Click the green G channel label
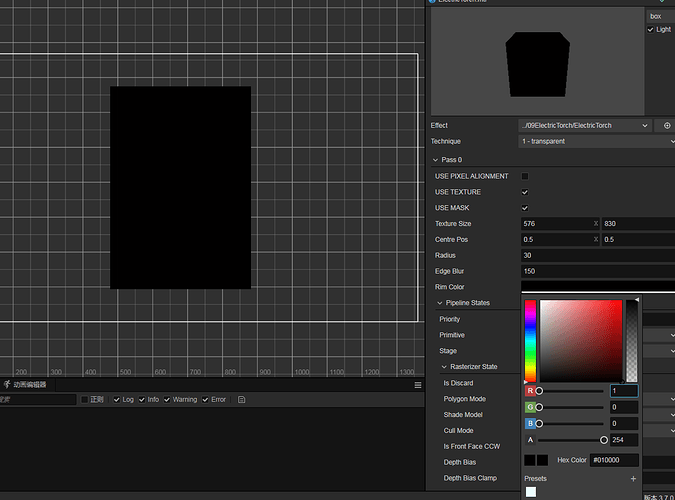Viewport: 675px width, 500px height. pyautogui.click(x=529, y=407)
